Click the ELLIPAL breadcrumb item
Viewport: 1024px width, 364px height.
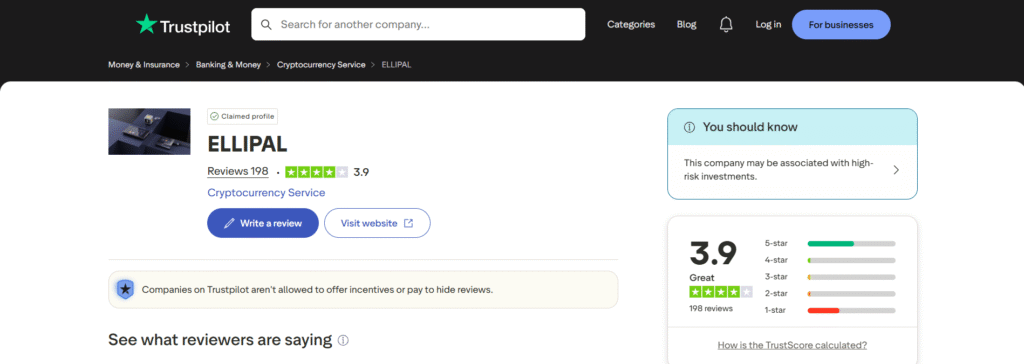coord(396,65)
